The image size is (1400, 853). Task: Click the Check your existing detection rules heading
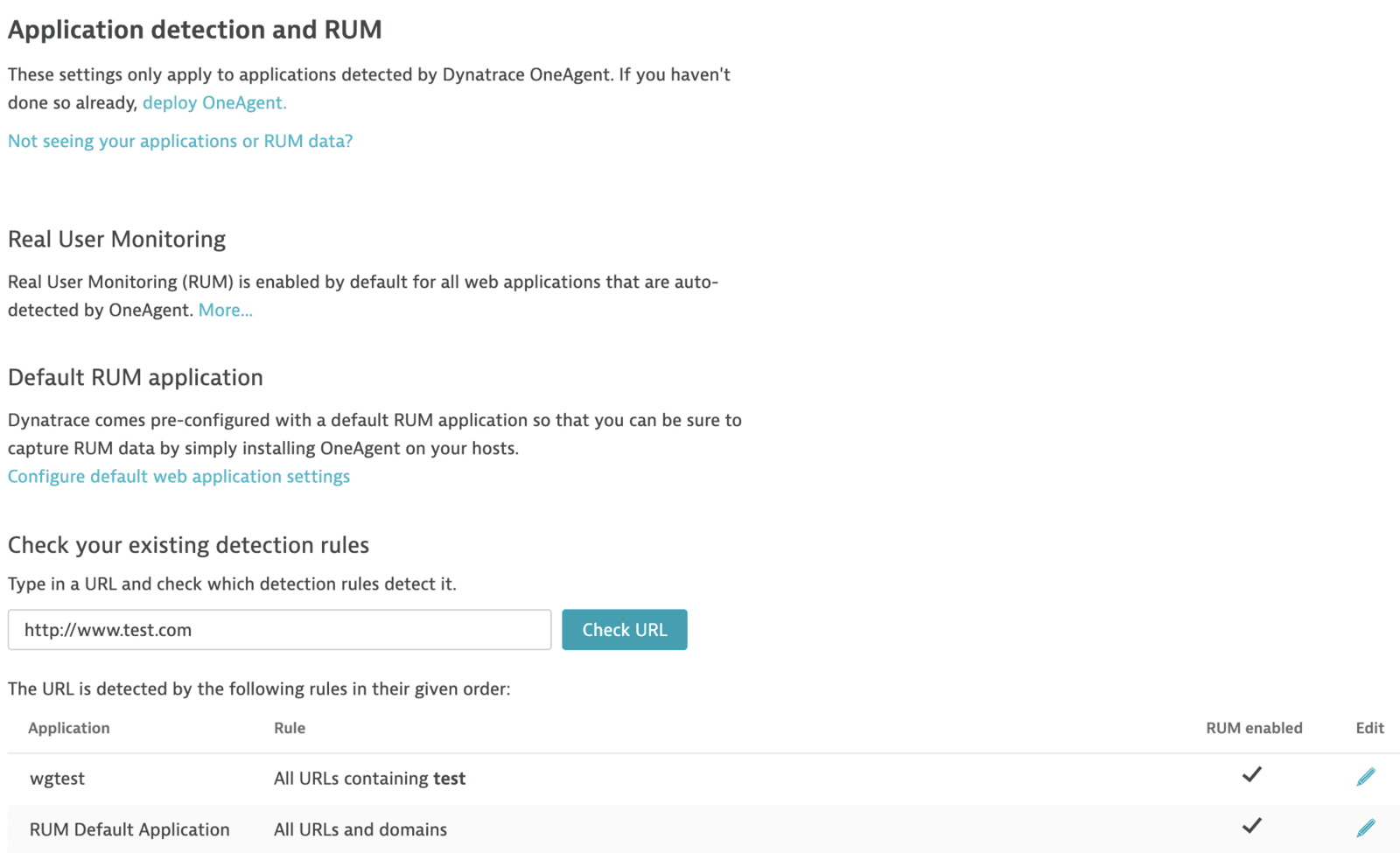tap(187, 544)
